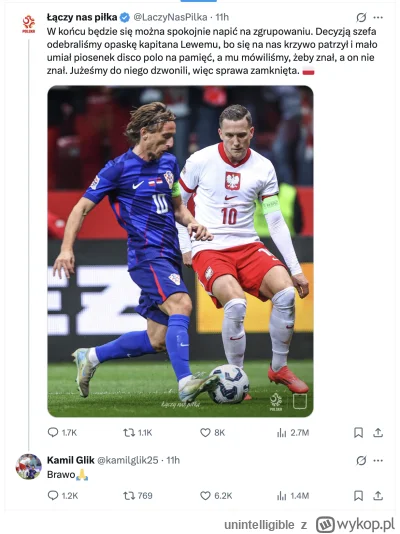Click Kamil Glik's profile avatar
This screenshot has height=534, width=400.
[29, 467]
